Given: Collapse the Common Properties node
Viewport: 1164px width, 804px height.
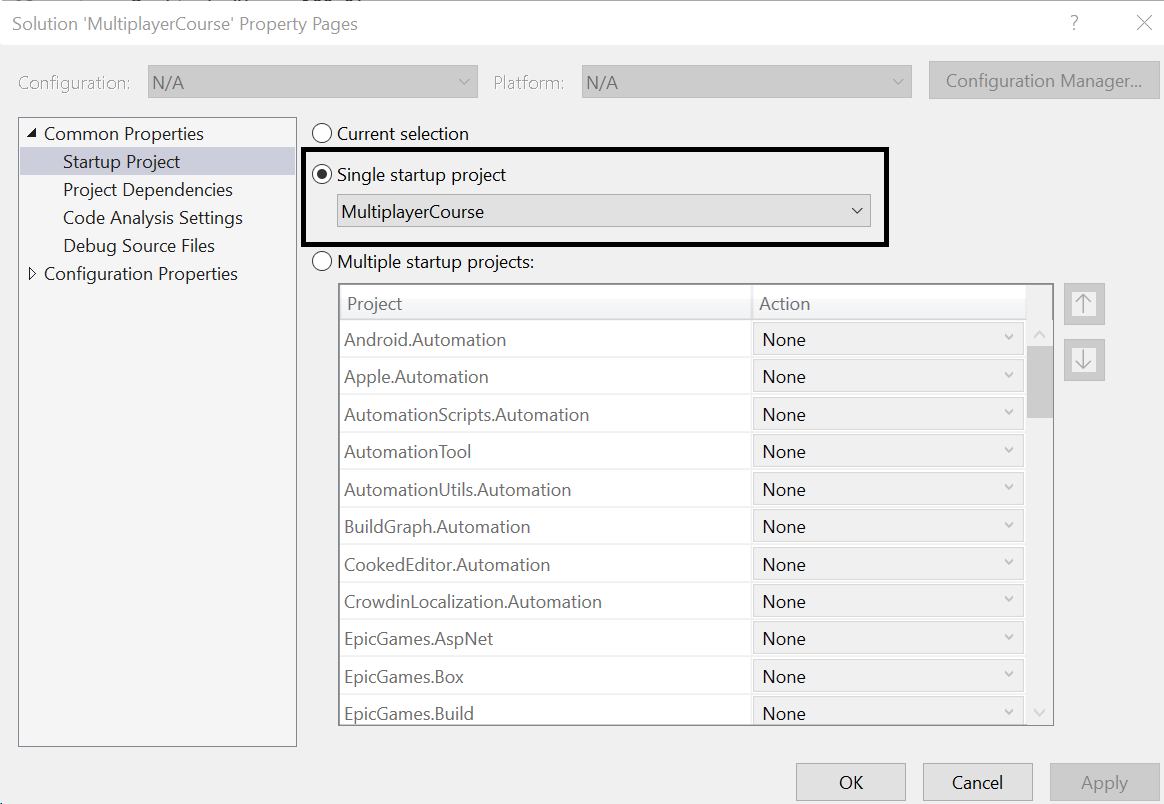Looking at the screenshot, I should click(x=32, y=134).
